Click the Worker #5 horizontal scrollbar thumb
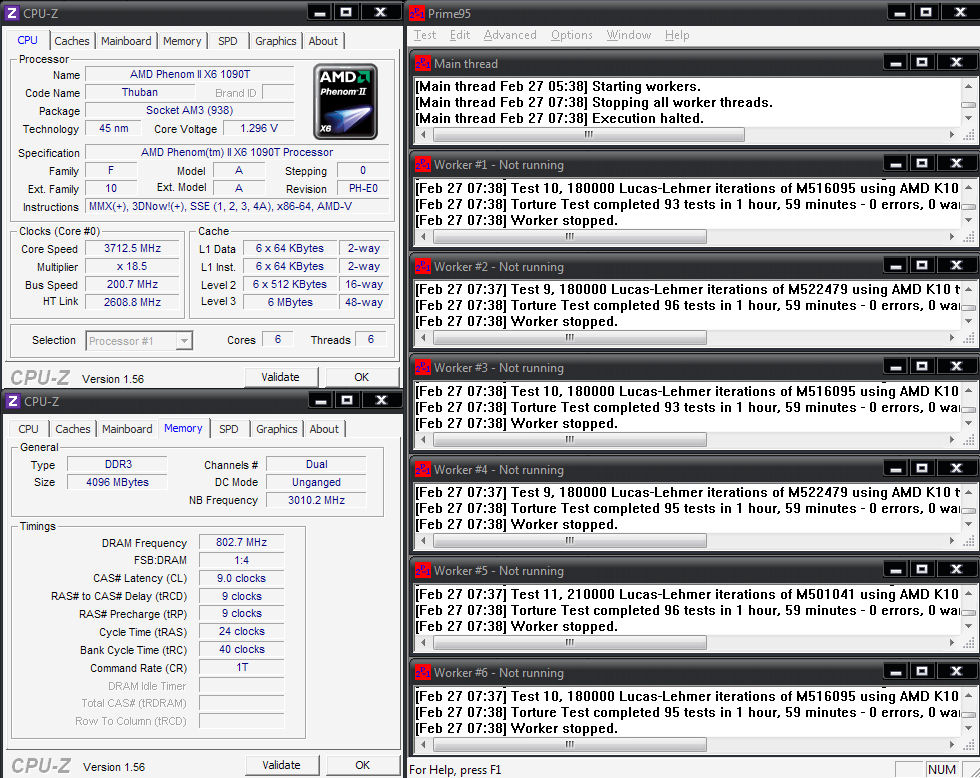Image resolution: width=980 pixels, height=778 pixels. click(x=569, y=642)
